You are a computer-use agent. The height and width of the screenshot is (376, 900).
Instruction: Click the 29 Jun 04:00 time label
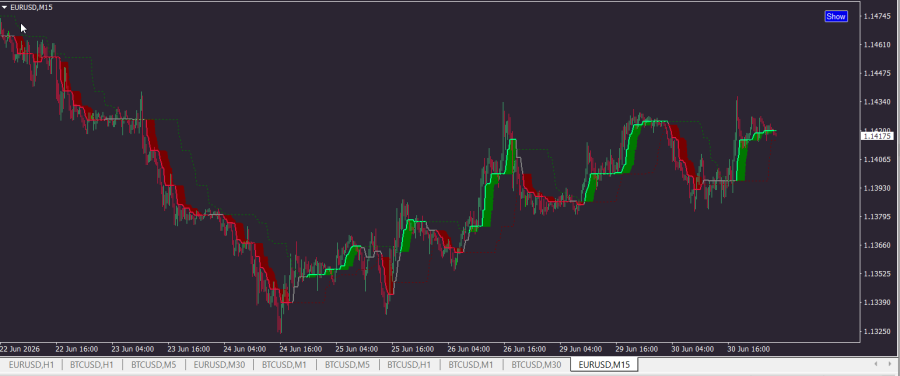pos(580,349)
